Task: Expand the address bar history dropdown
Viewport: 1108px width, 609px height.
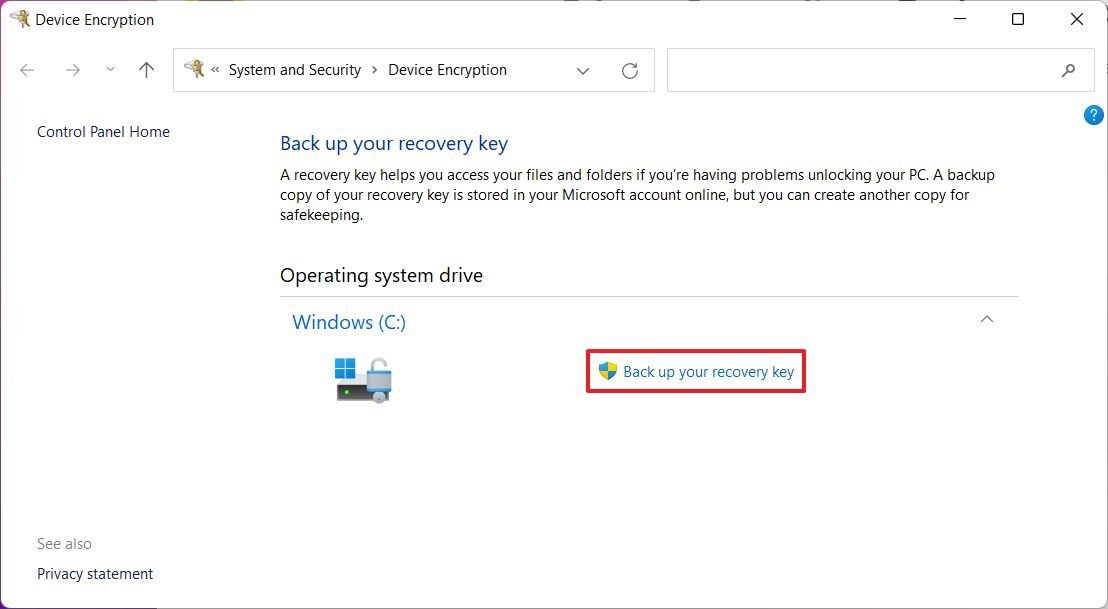Action: [x=583, y=70]
